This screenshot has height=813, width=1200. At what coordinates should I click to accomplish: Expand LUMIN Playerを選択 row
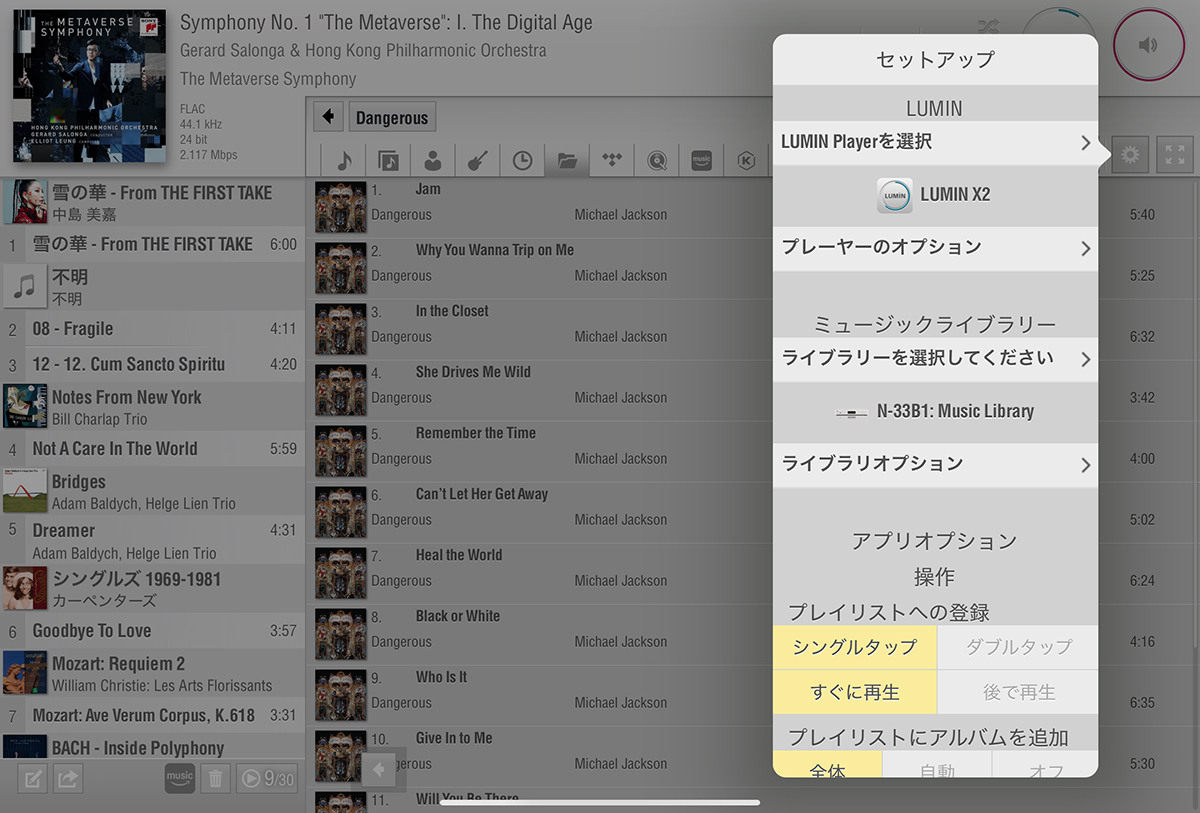click(934, 143)
